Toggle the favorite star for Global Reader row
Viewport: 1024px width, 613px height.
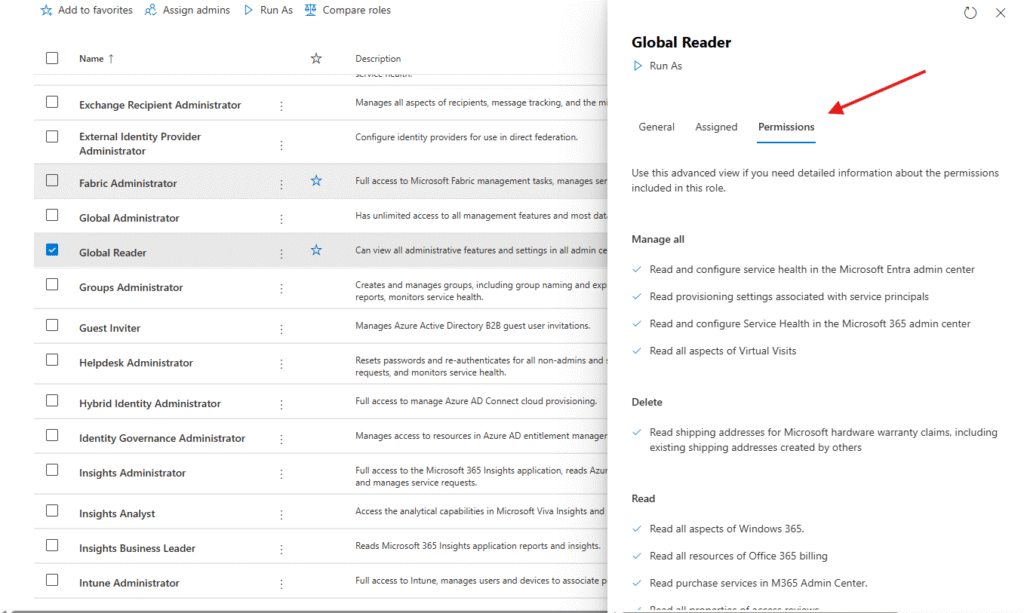point(316,250)
